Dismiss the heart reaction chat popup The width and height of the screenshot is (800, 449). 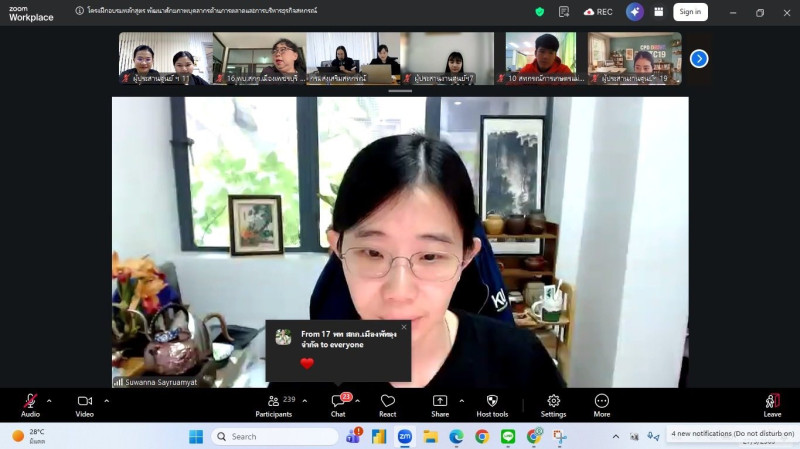pyautogui.click(x=404, y=327)
